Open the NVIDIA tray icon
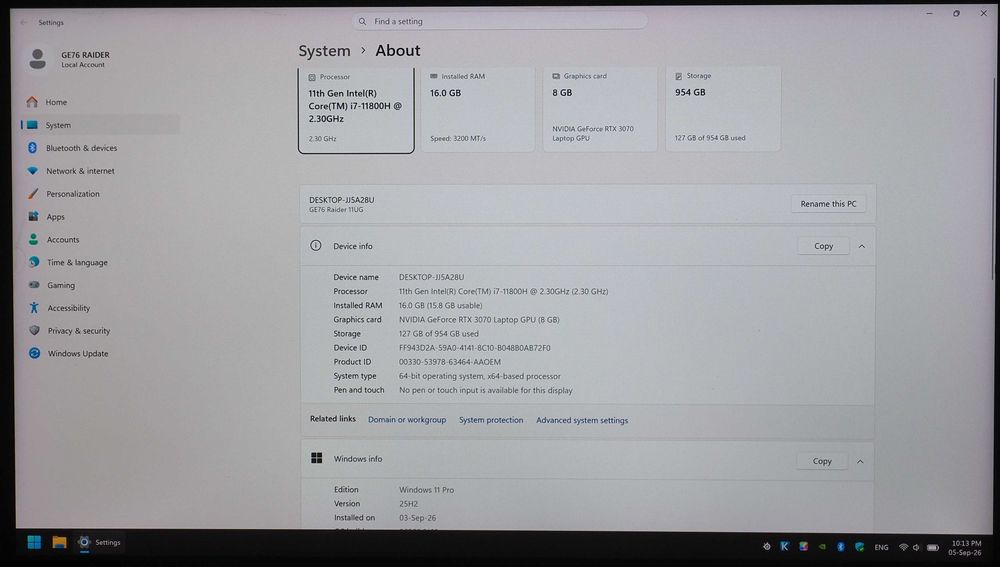 click(822, 547)
